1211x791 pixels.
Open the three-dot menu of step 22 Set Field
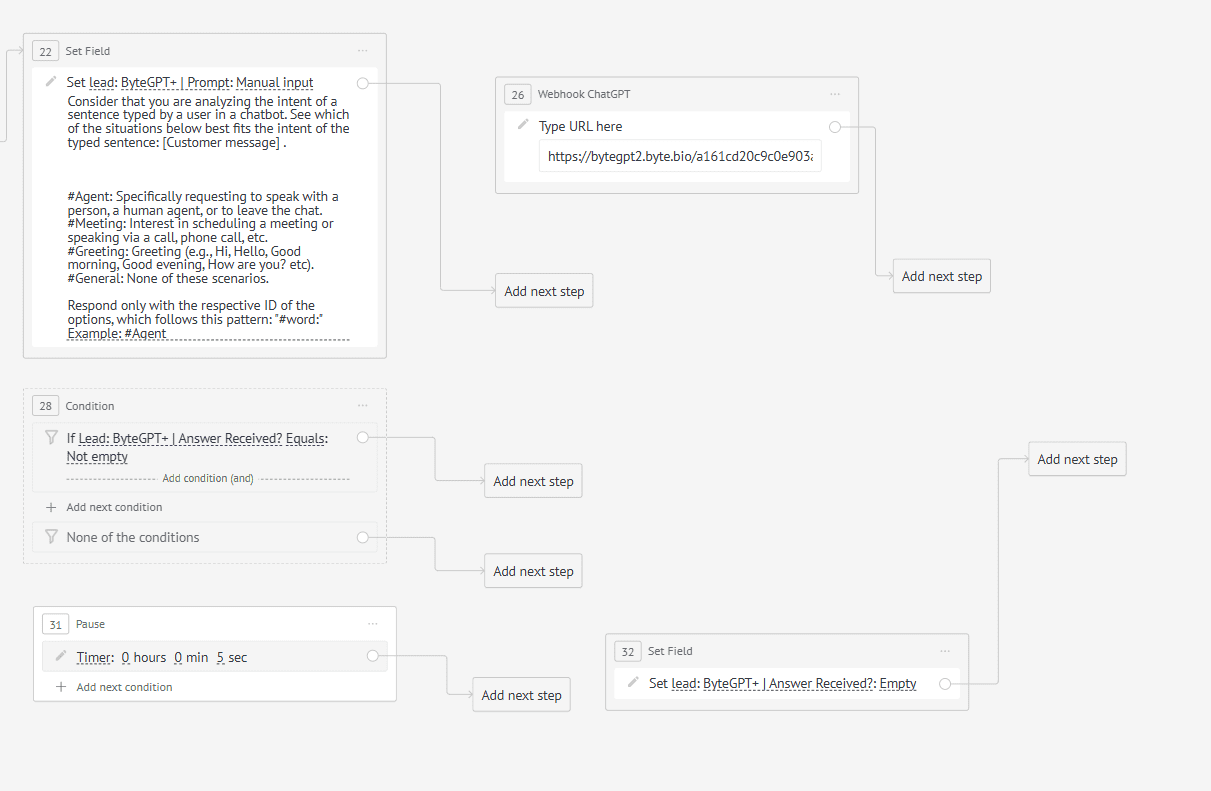(363, 50)
